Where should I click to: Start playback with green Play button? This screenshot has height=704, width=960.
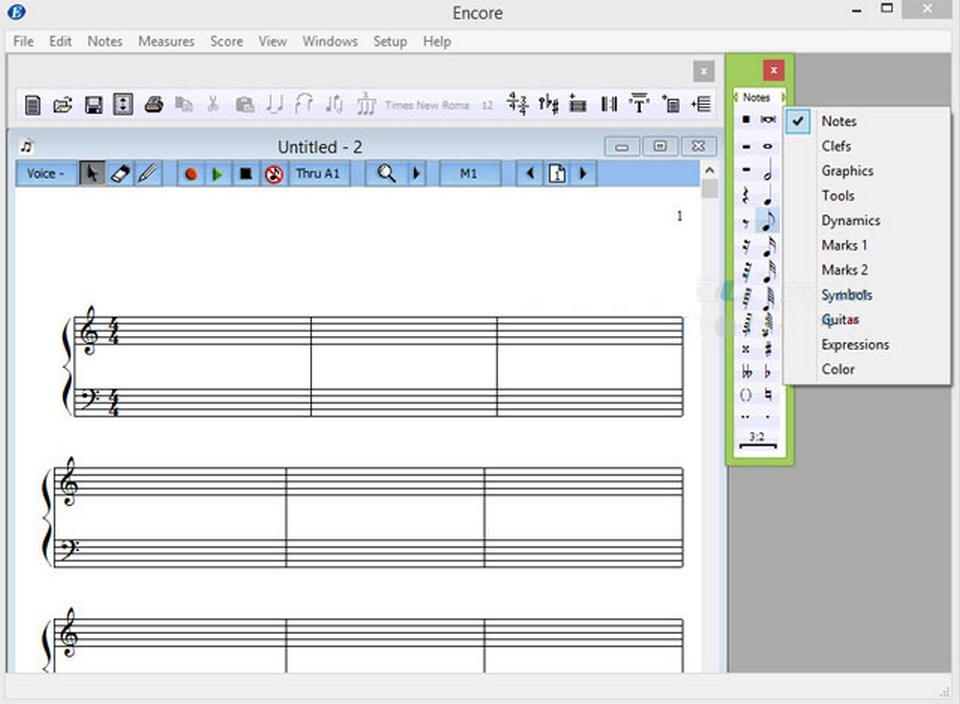217,174
